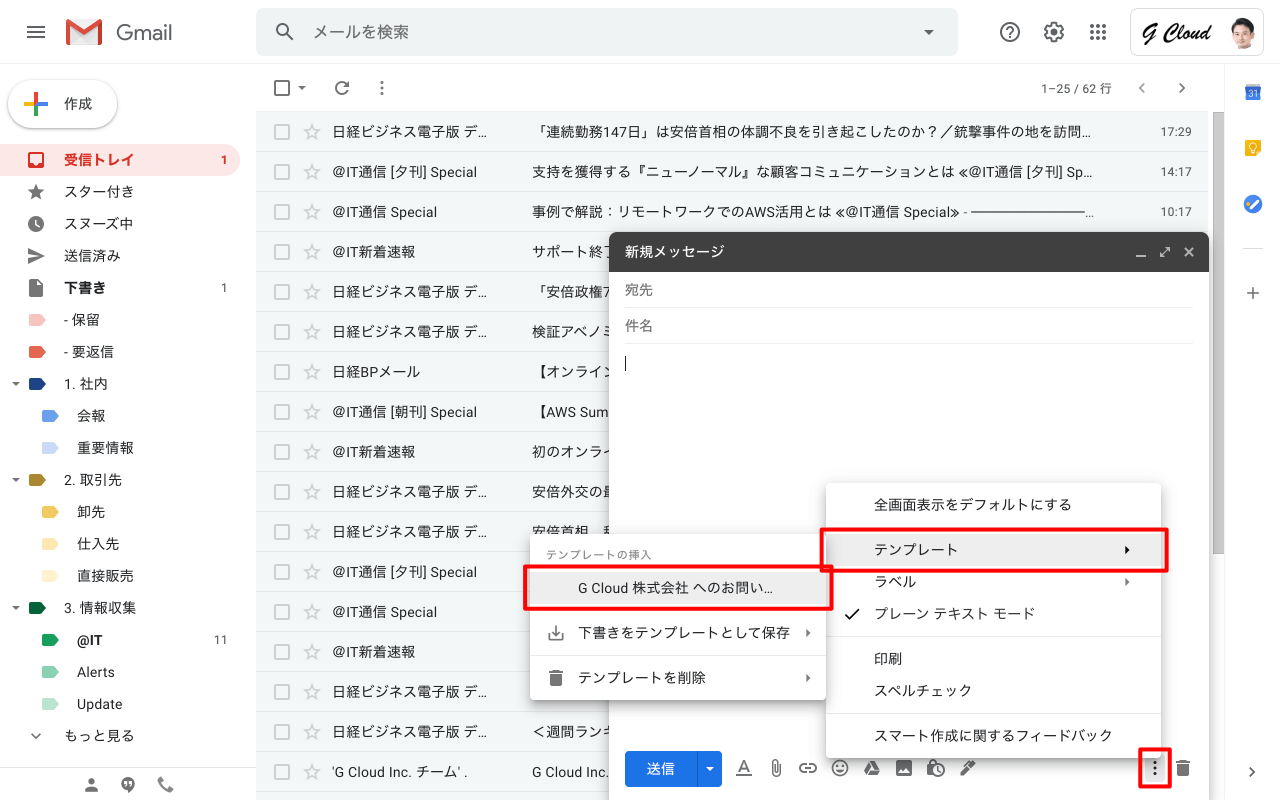Tick the select-all checkbox

[x=282, y=88]
